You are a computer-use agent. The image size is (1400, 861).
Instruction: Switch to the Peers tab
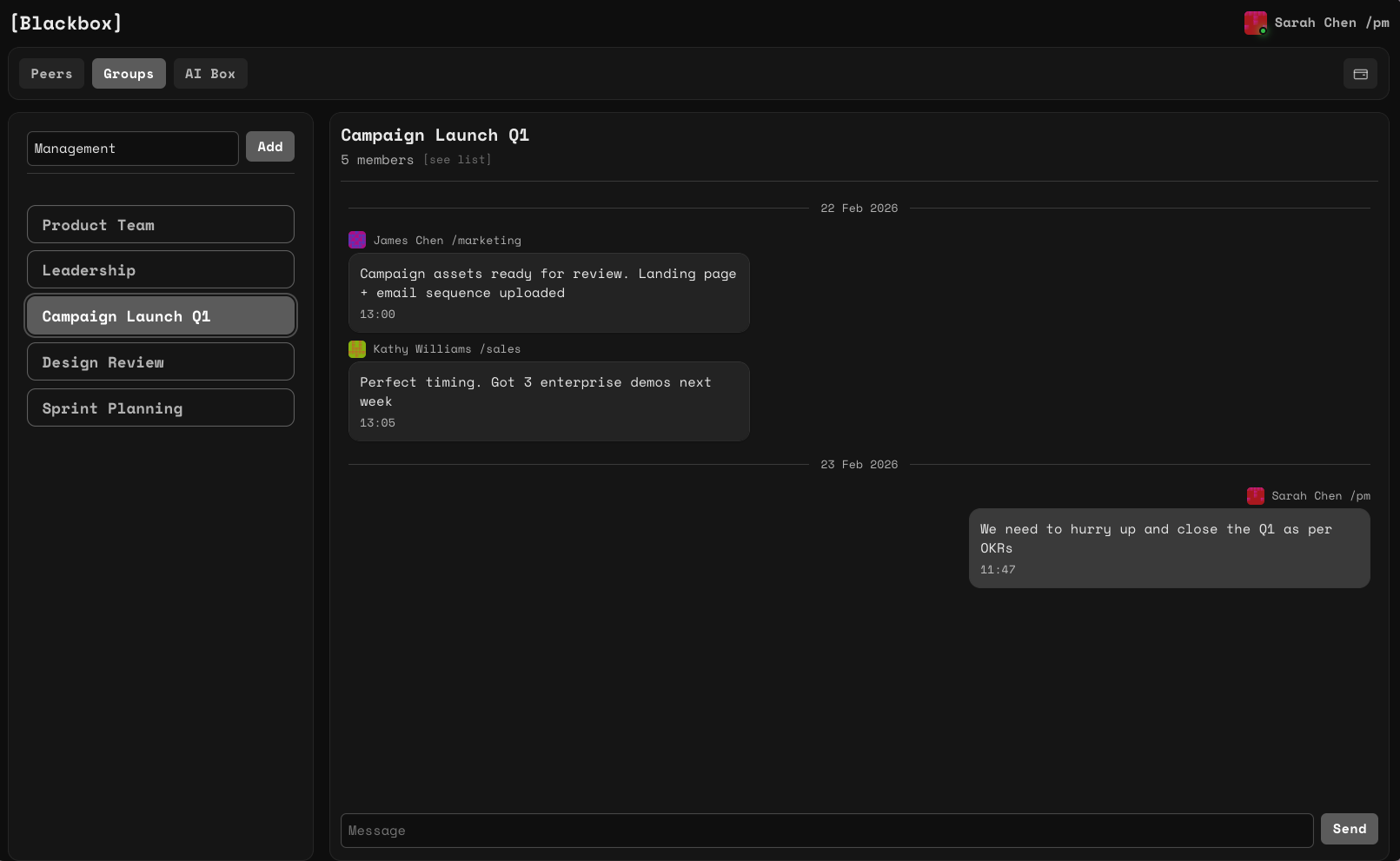point(51,74)
